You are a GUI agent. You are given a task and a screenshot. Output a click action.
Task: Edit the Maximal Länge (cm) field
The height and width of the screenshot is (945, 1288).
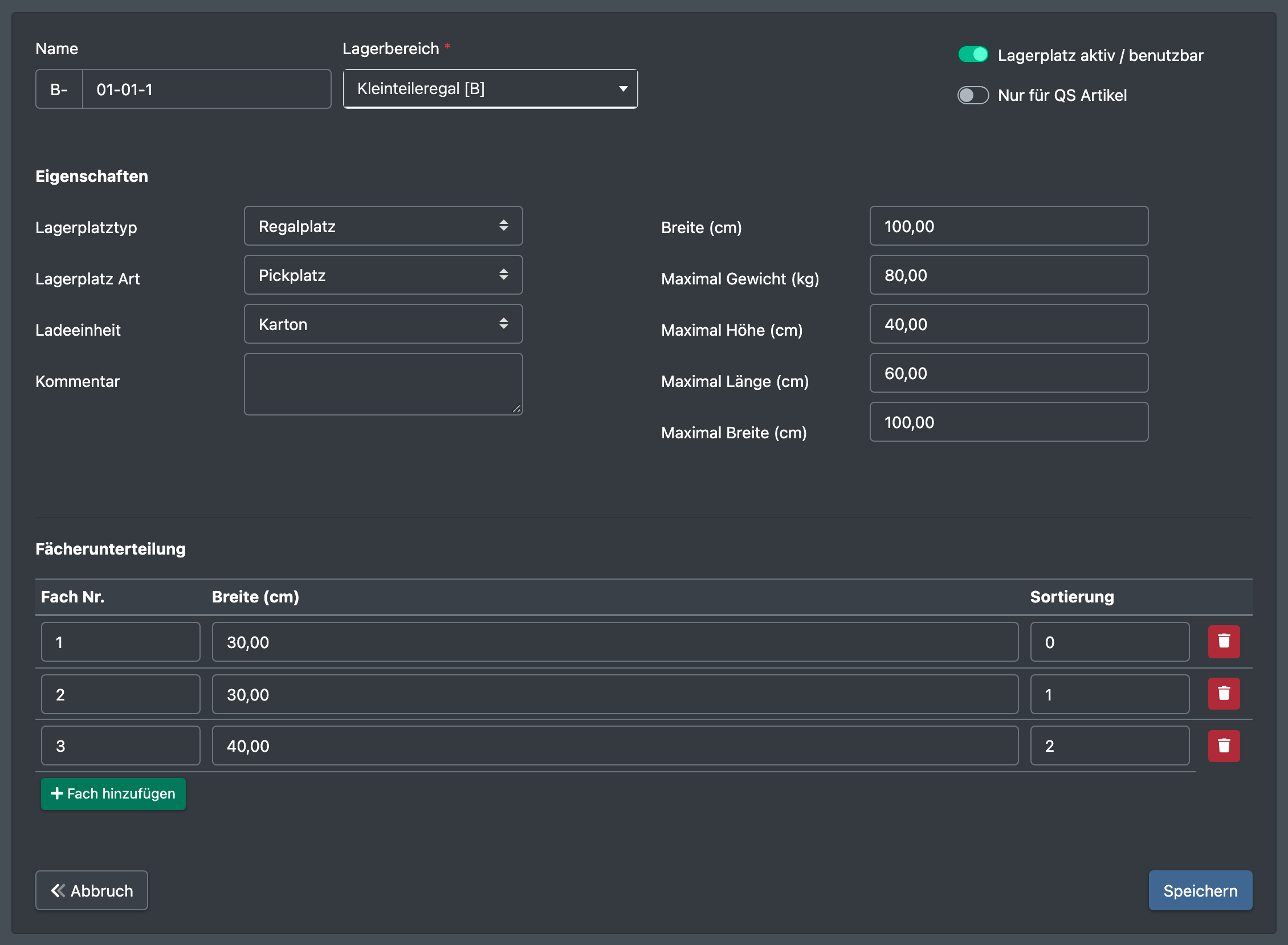click(x=1009, y=373)
